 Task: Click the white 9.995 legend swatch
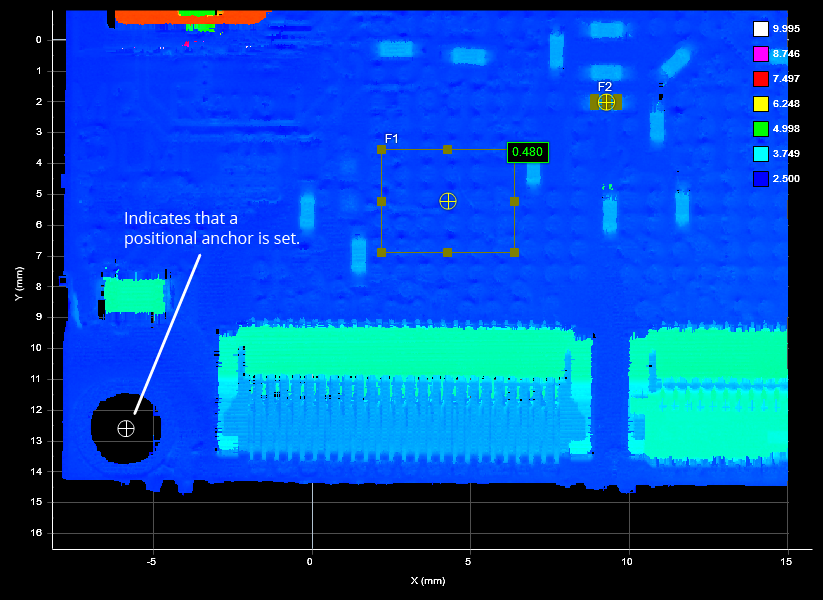(761, 28)
